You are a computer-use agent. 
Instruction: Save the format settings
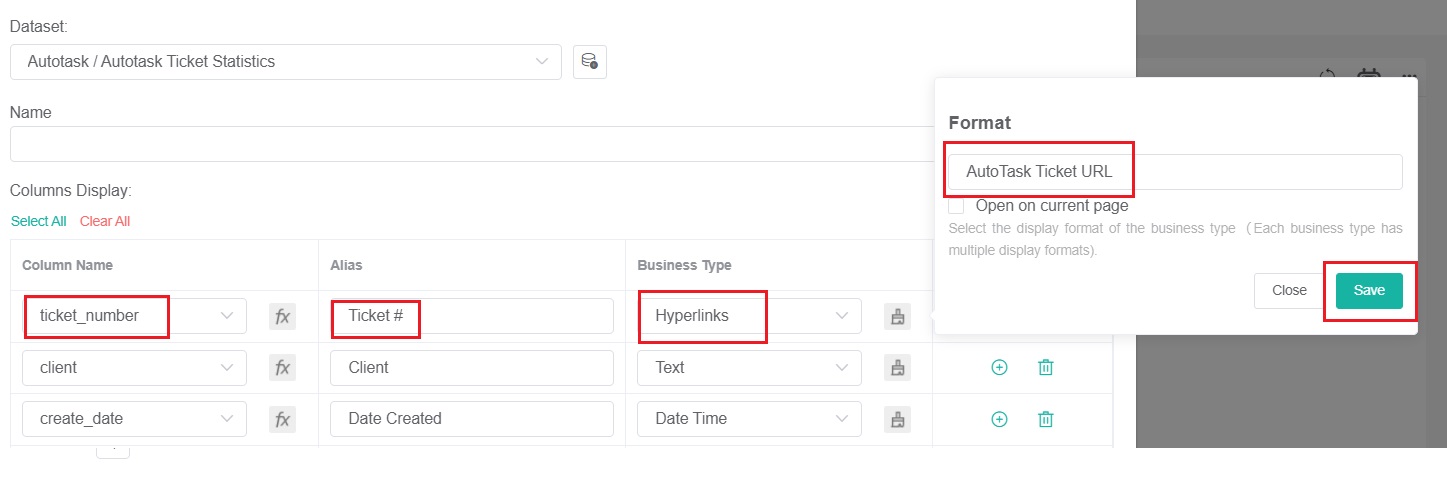click(x=1369, y=290)
